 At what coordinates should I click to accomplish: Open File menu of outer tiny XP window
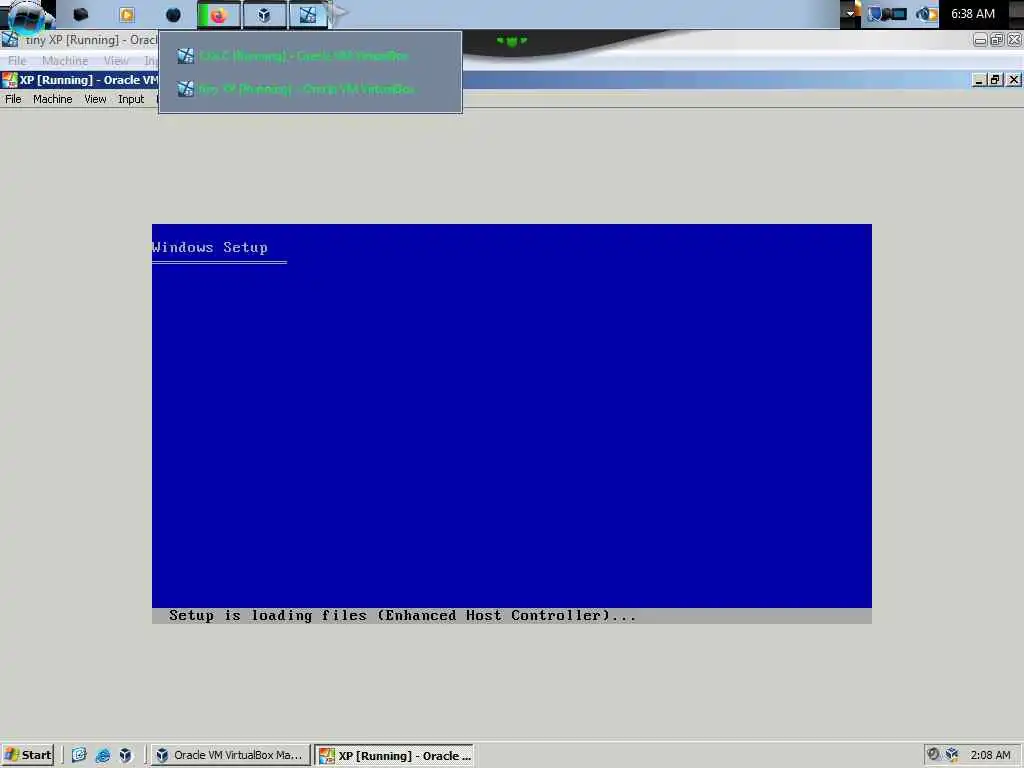pos(17,61)
